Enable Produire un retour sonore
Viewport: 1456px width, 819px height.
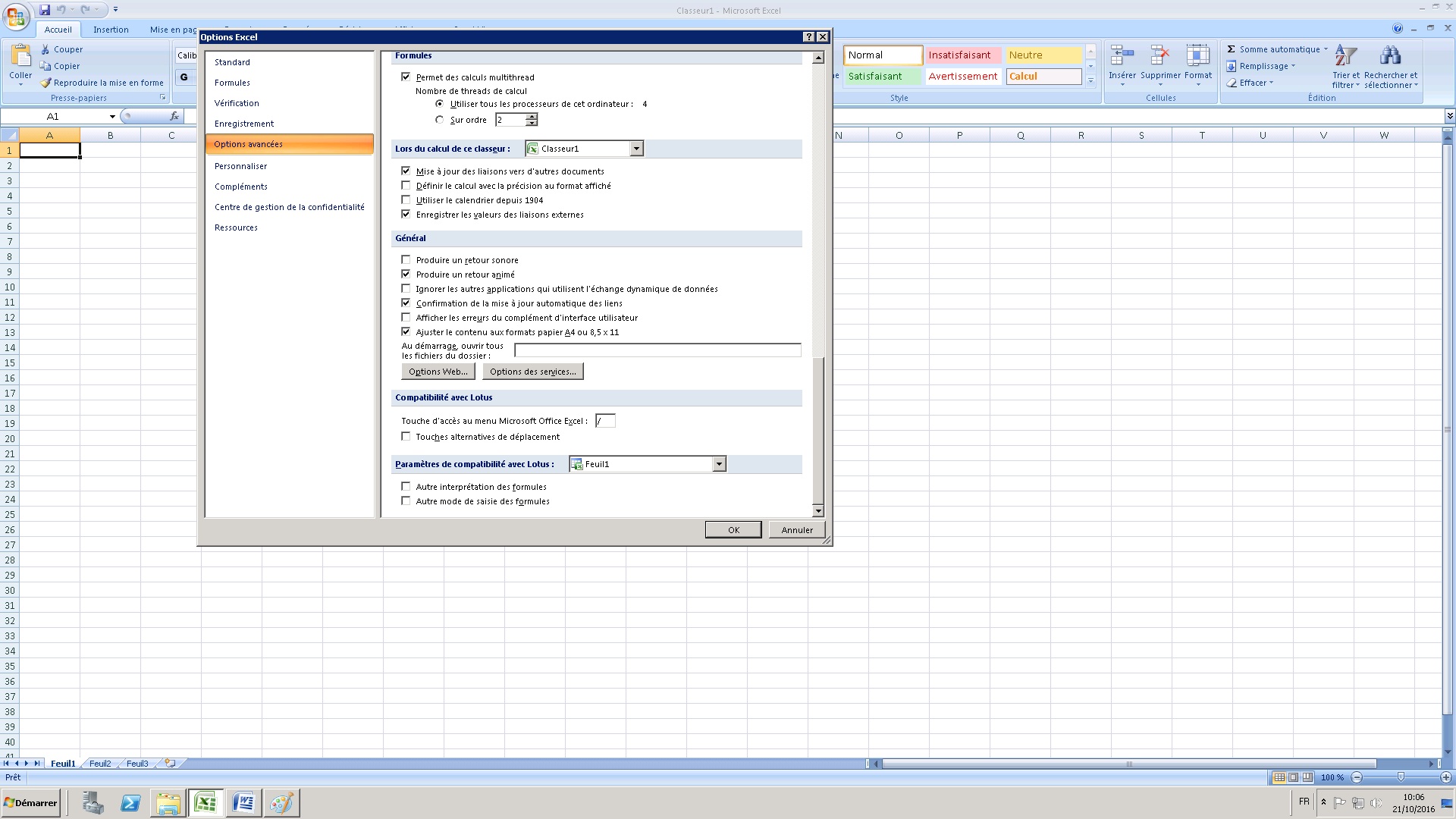click(x=406, y=259)
